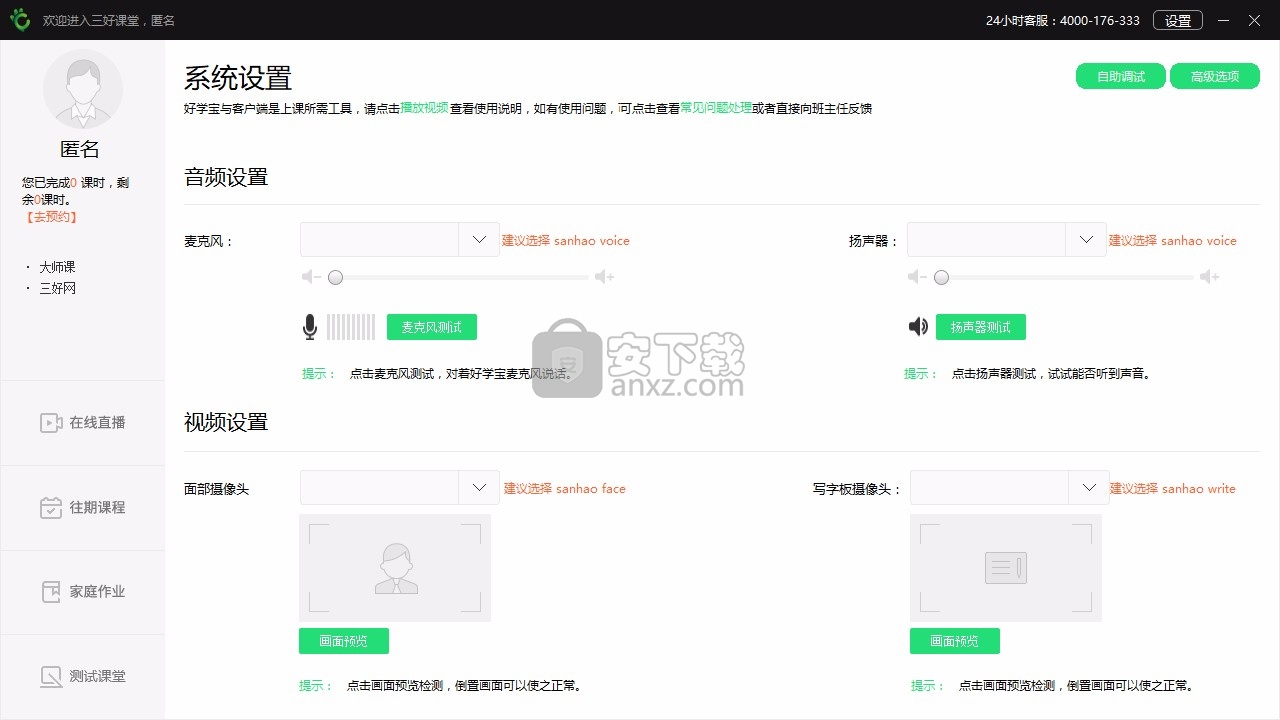Minimize the window

click(x=1223, y=20)
